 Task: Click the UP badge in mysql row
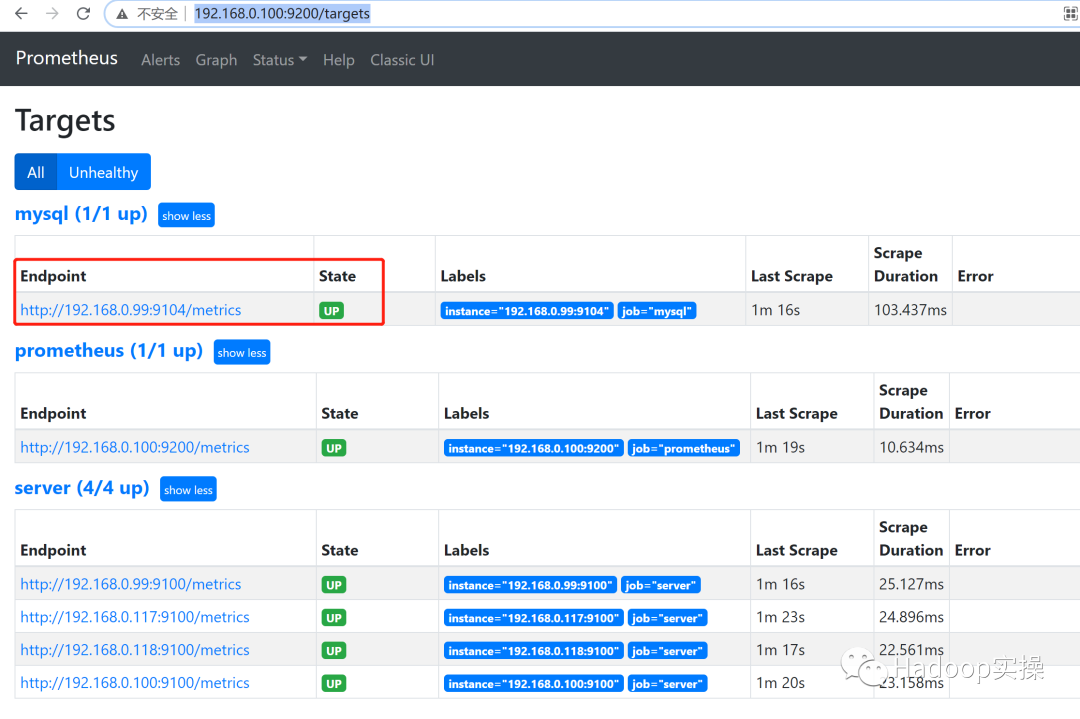(331, 311)
